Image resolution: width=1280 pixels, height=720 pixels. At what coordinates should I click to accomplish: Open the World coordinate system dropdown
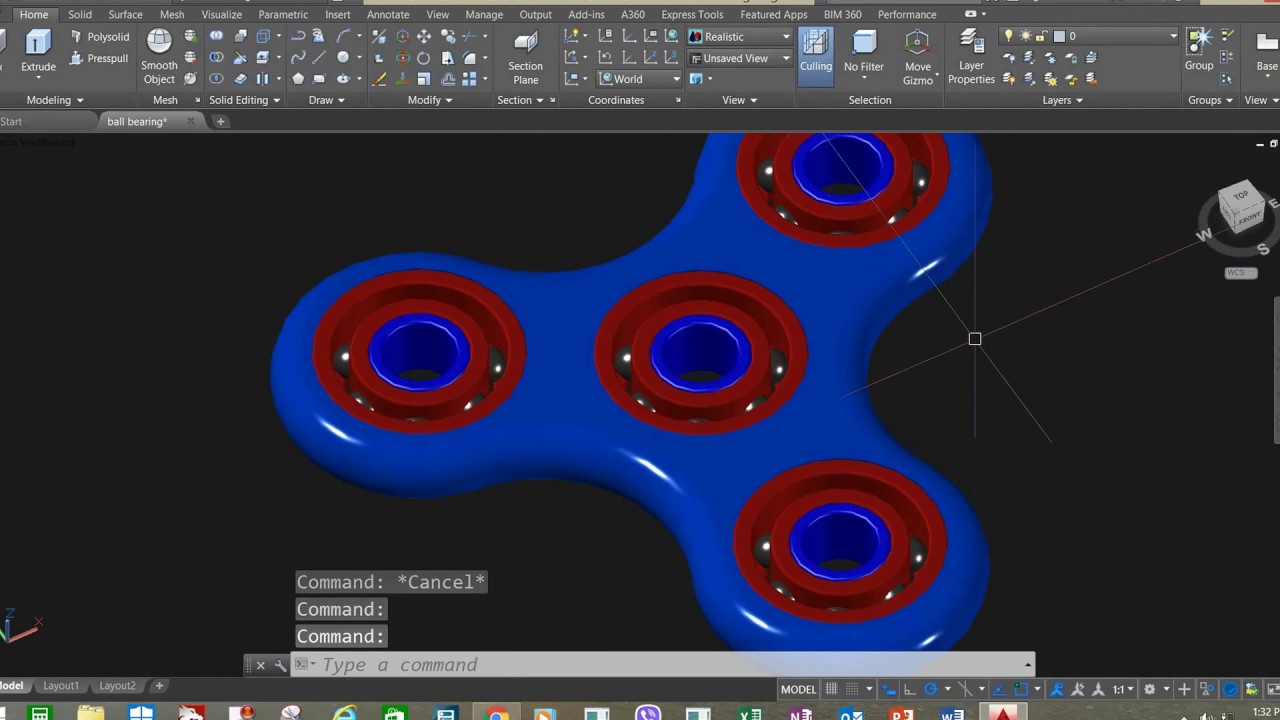(640, 79)
